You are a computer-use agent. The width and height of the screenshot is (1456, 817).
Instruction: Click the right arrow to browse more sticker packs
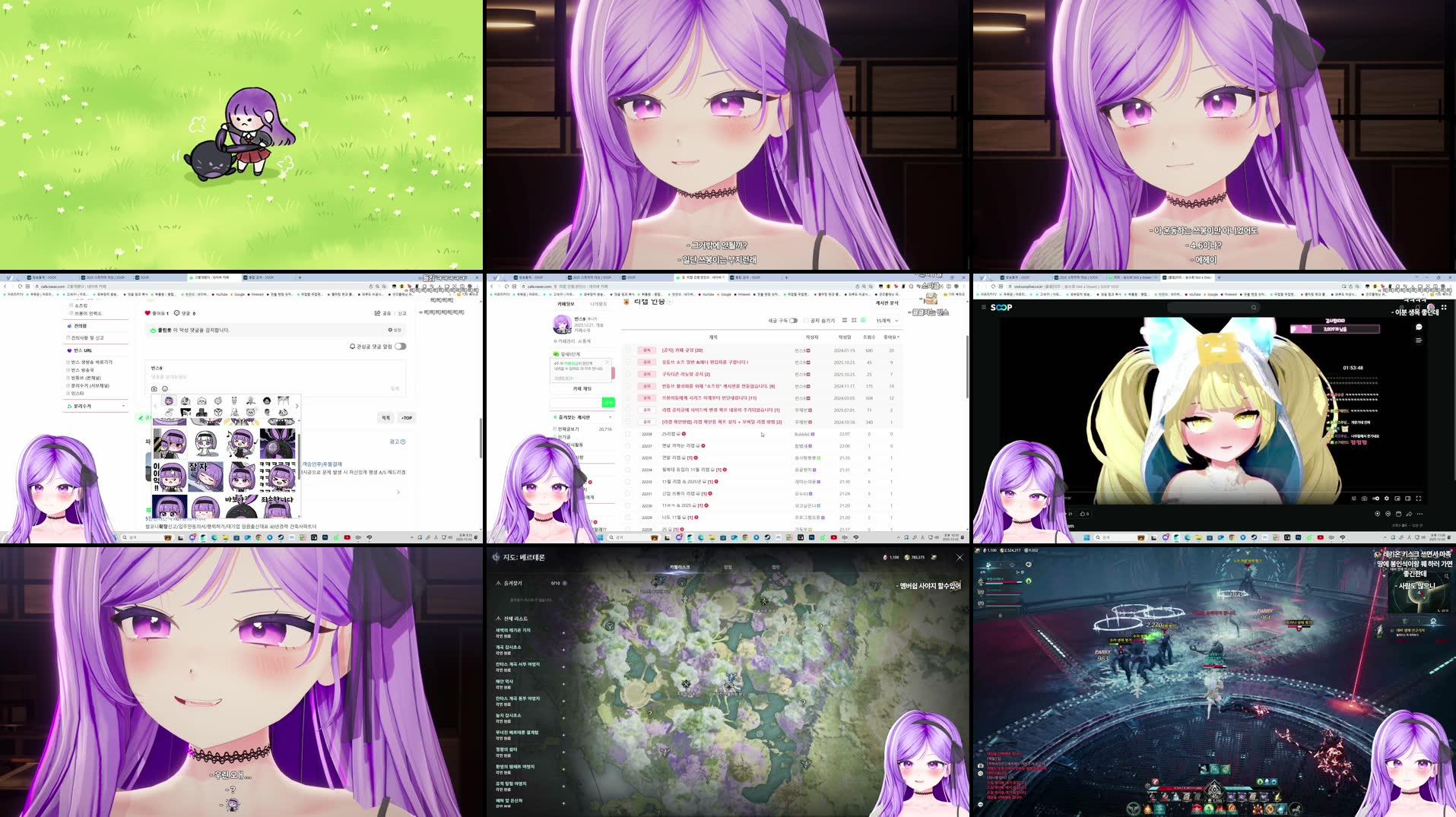click(297, 406)
